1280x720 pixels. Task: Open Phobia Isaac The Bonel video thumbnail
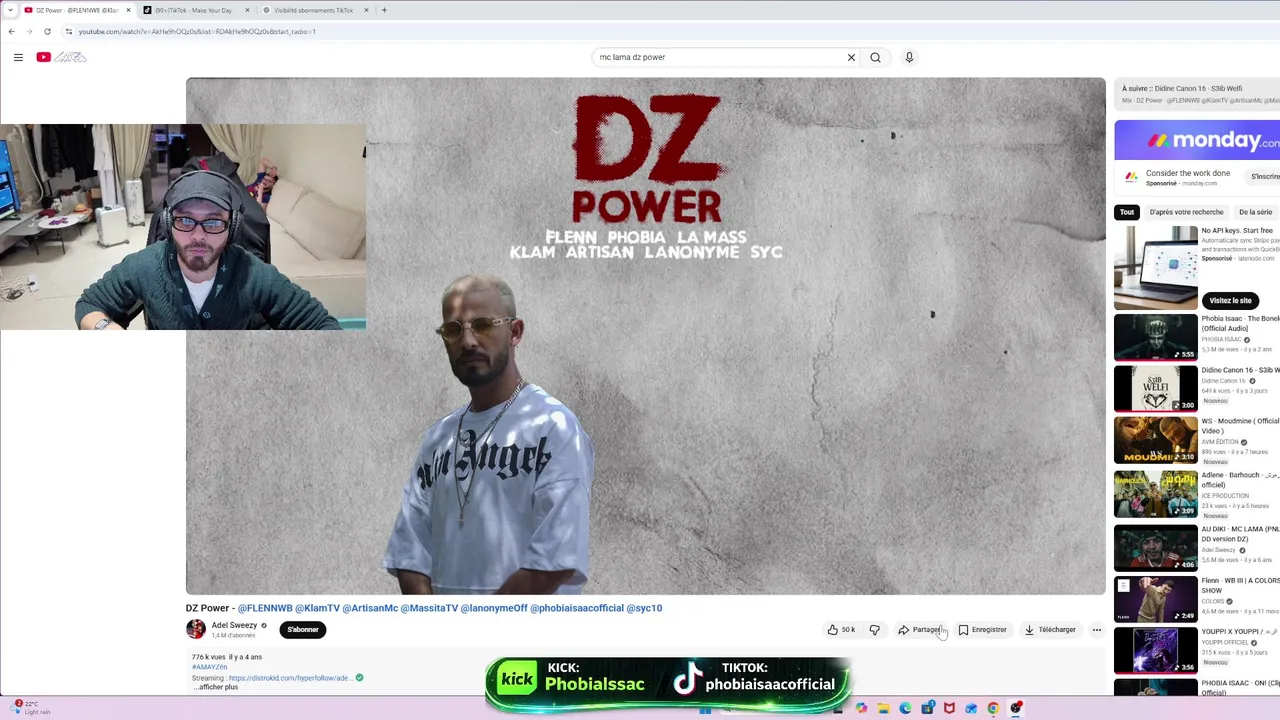(x=1156, y=337)
